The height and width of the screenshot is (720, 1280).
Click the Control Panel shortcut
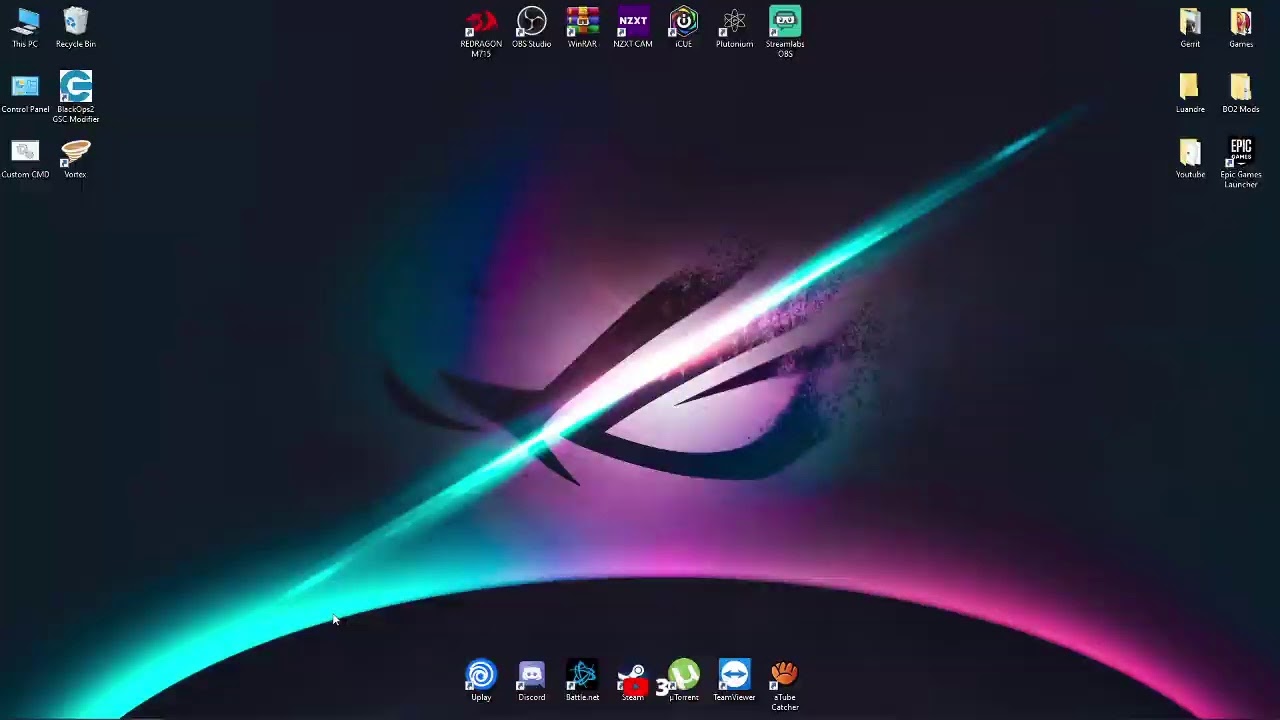(x=25, y=93)
